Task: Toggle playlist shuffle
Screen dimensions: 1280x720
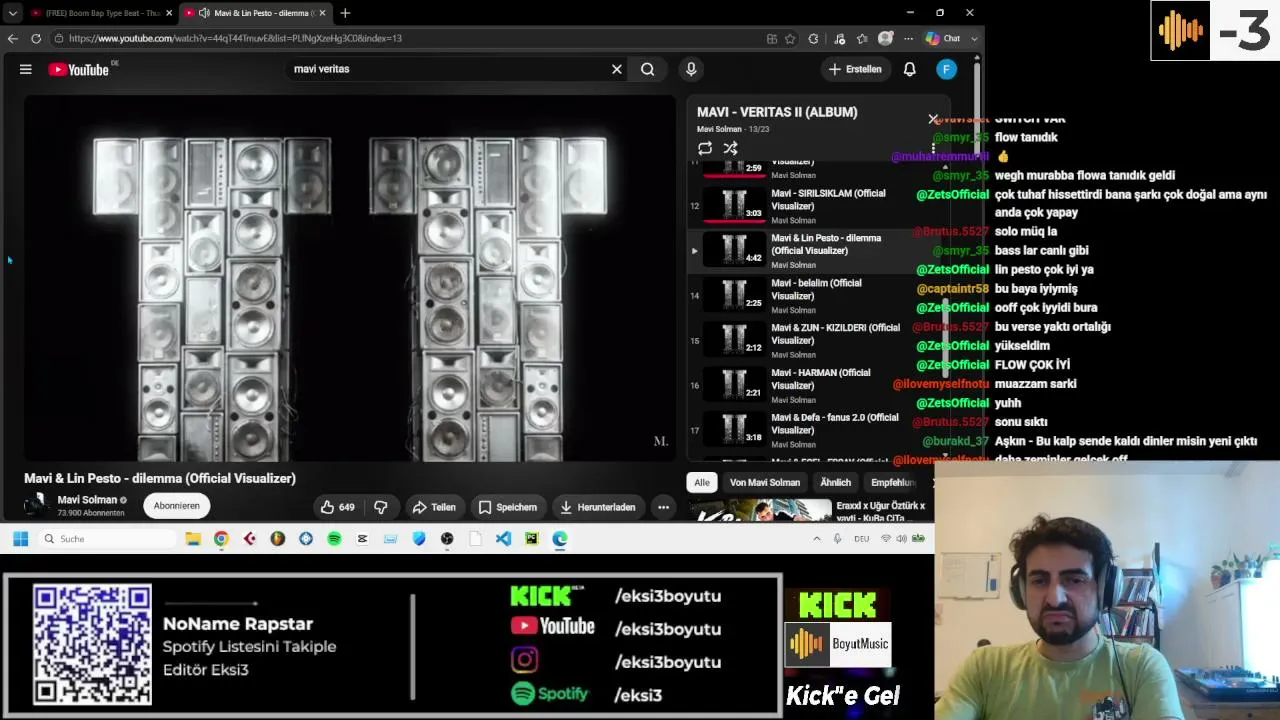Action: click(730, 148)
